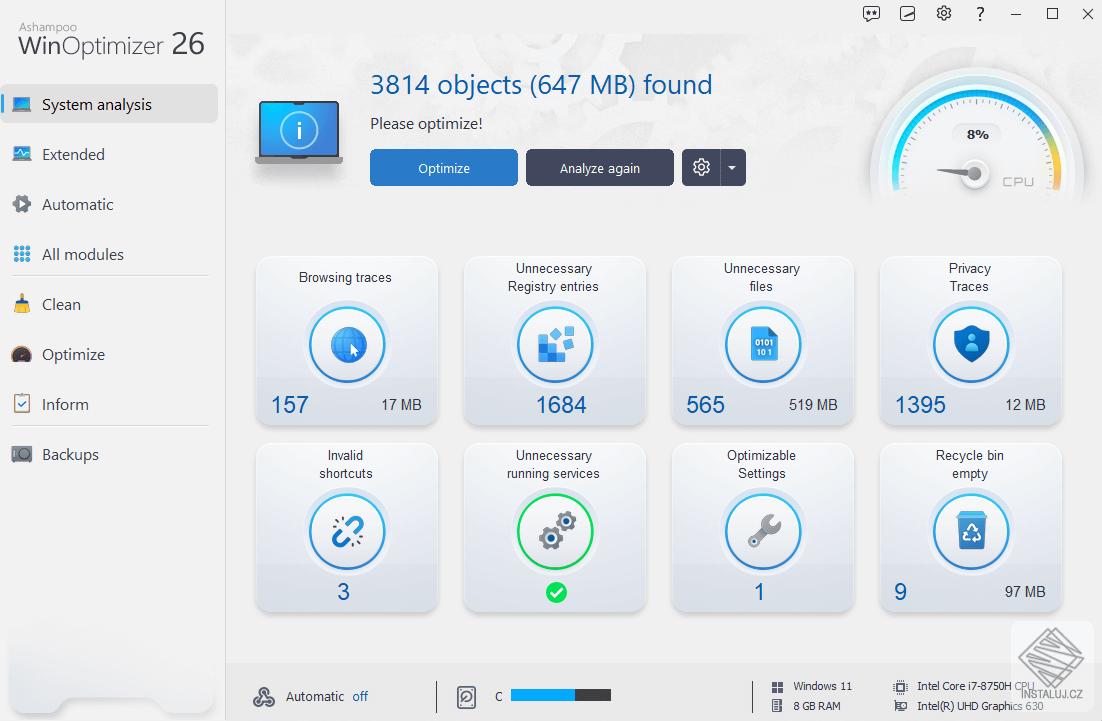Open the System analysis section
The width and height of the screenshot is (1102, 721).
coord(110,104)
